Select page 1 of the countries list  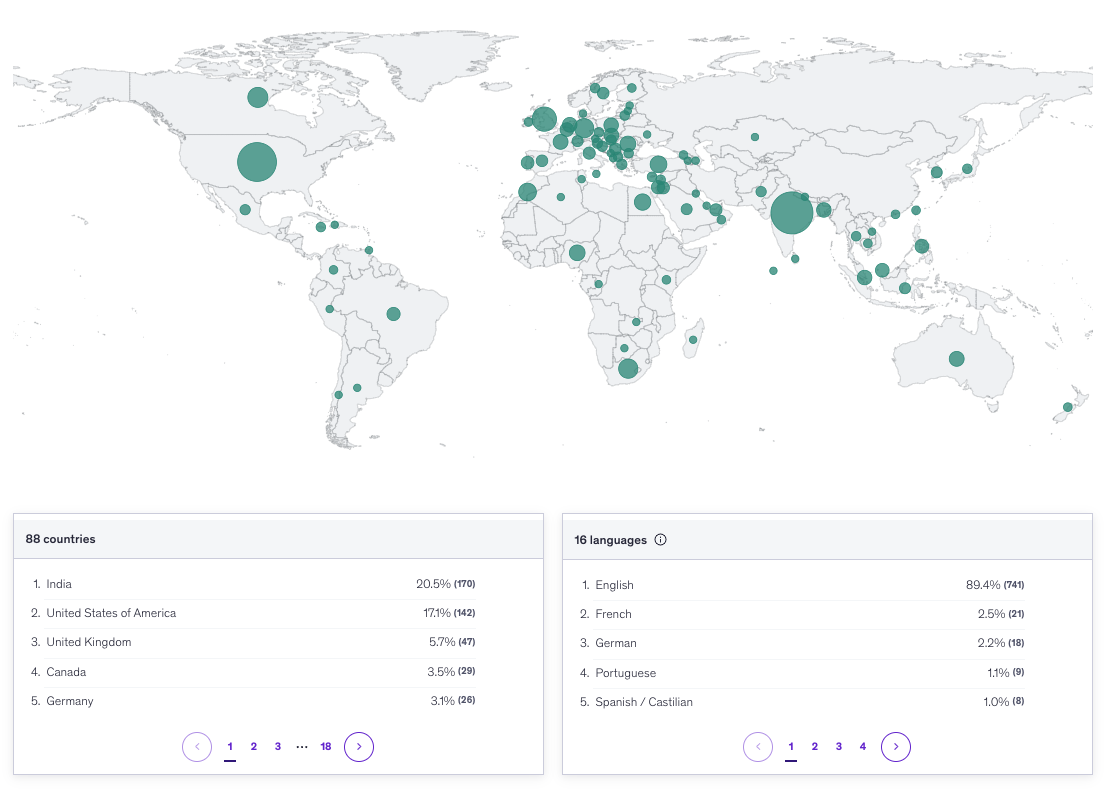click(x=230, y=747)
